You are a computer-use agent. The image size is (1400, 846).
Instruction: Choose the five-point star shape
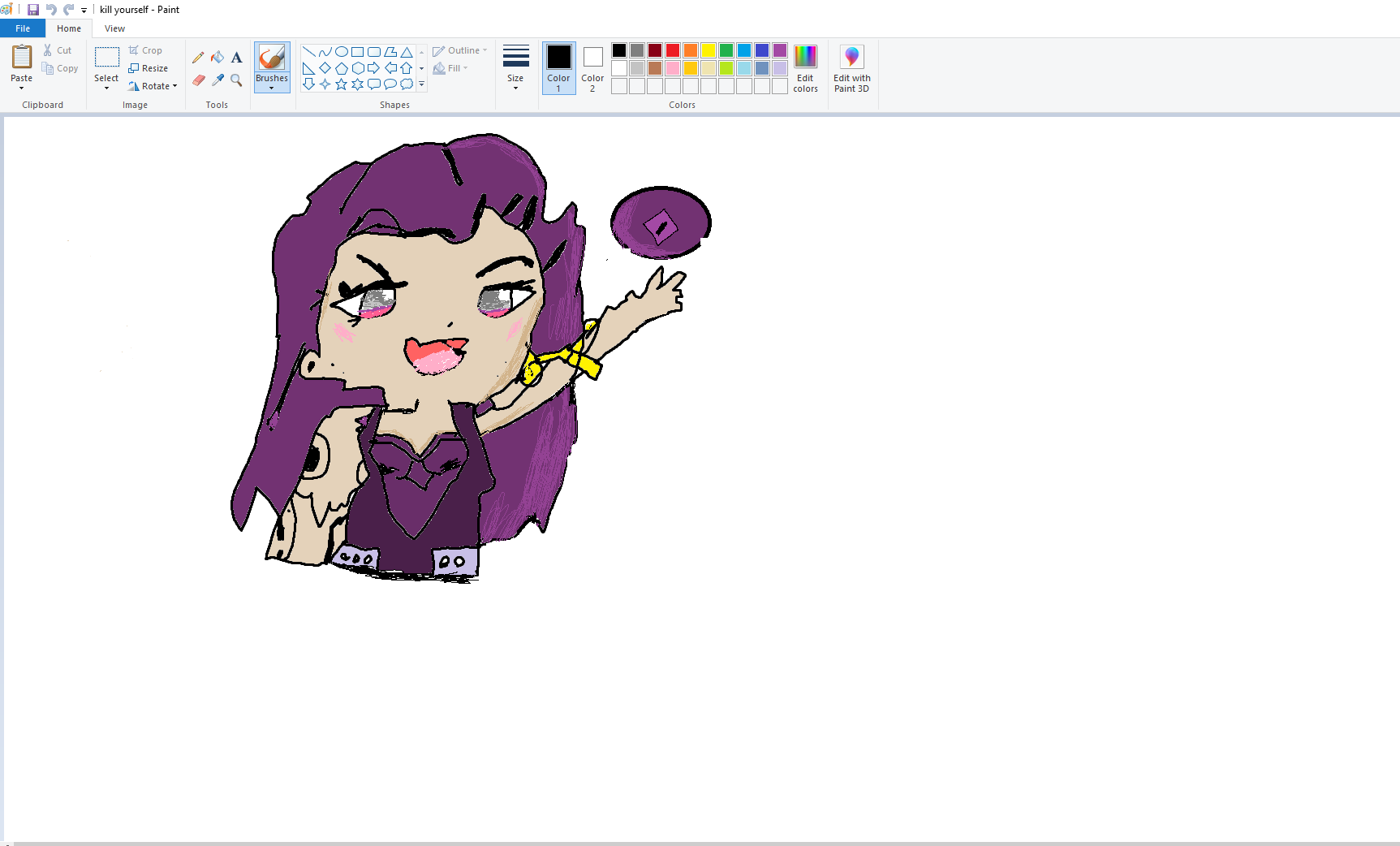[340, 82]
